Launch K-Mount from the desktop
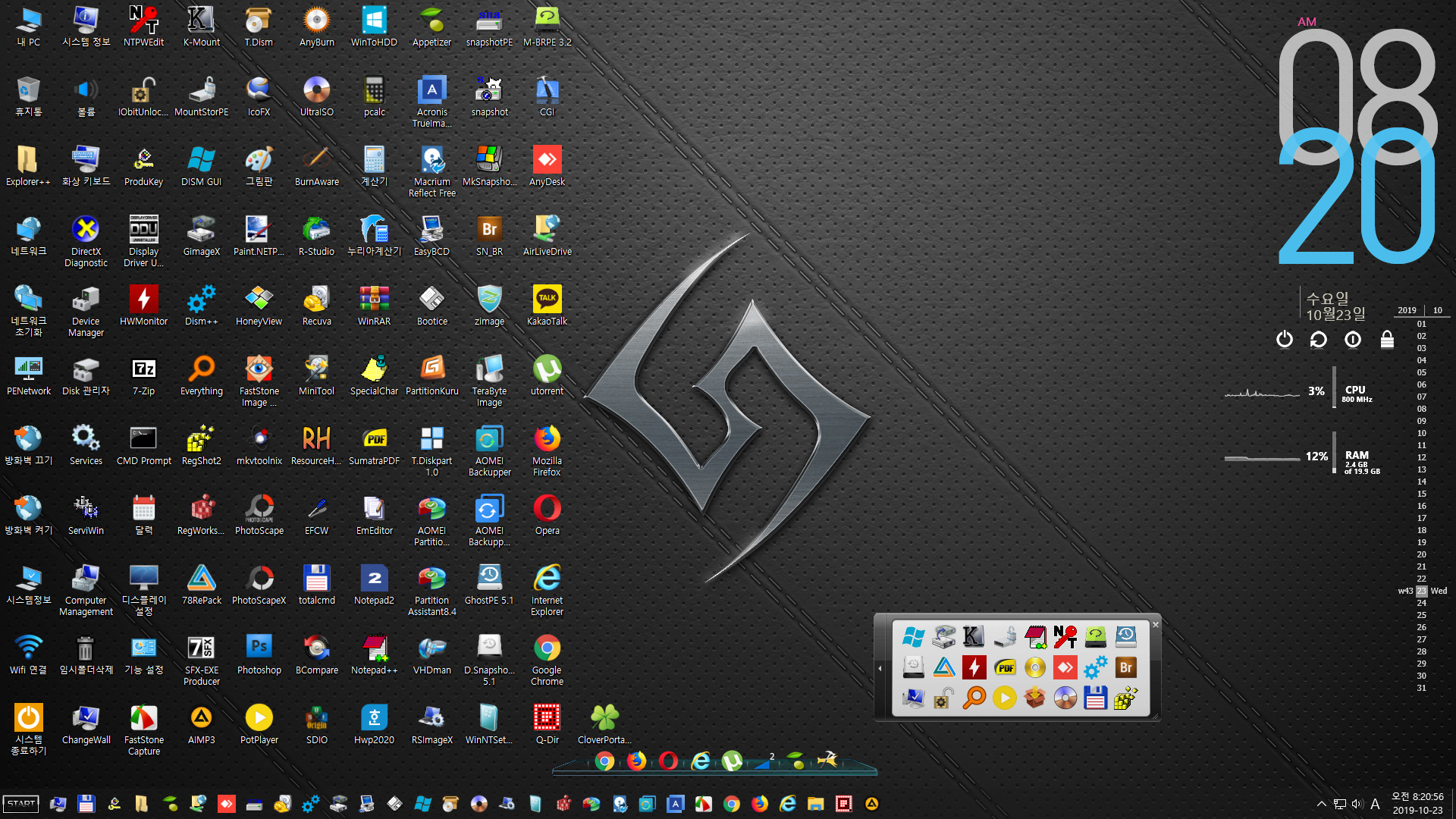This screenshot has height=819, width=1456. 201,27
